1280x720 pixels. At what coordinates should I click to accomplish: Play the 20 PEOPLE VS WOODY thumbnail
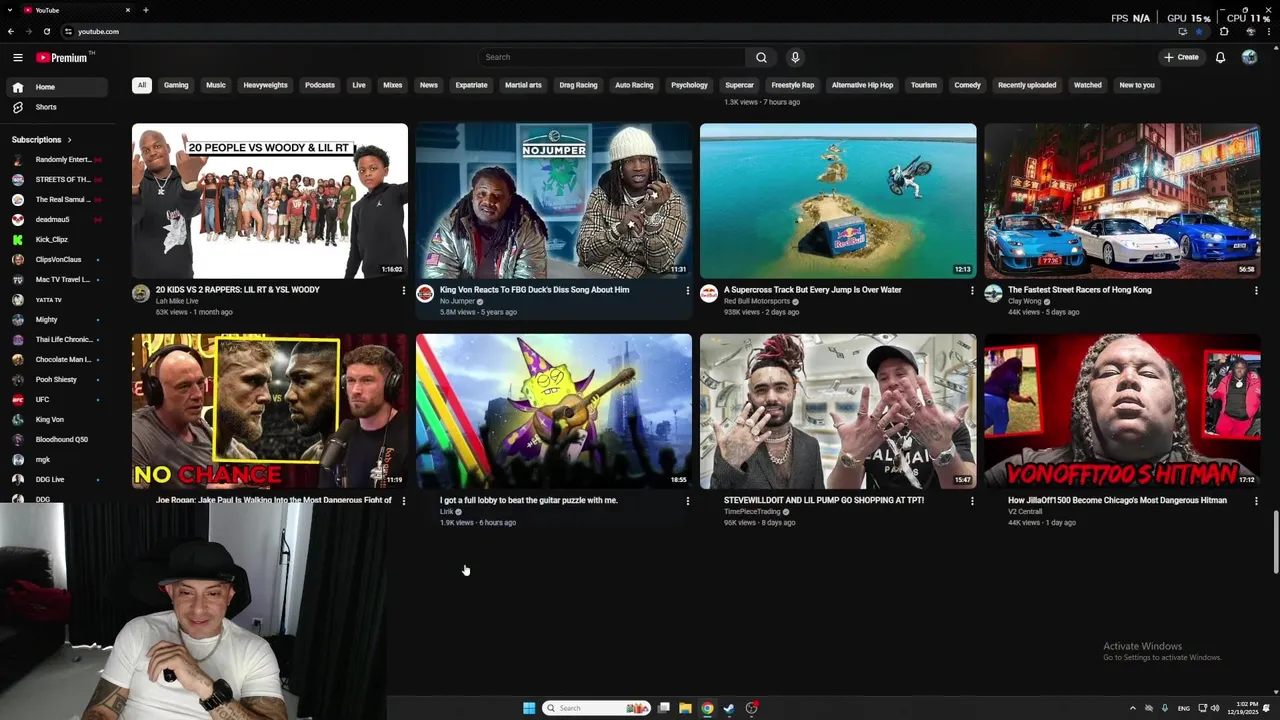point(270,201)
